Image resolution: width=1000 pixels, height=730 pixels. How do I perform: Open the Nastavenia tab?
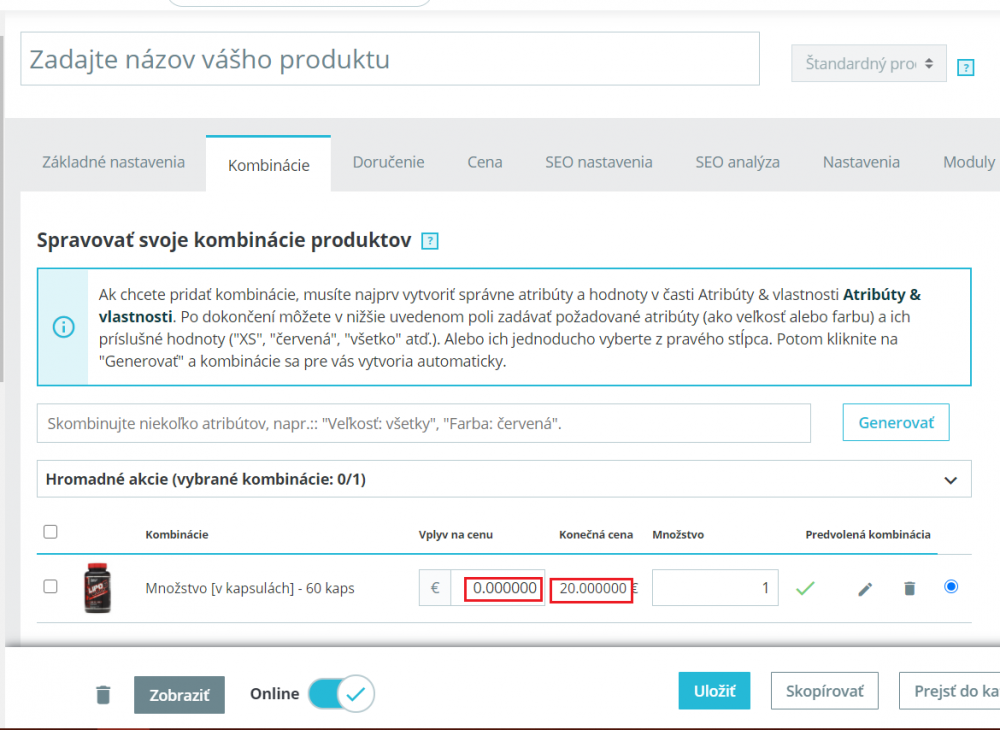click(x=861, y=163)
